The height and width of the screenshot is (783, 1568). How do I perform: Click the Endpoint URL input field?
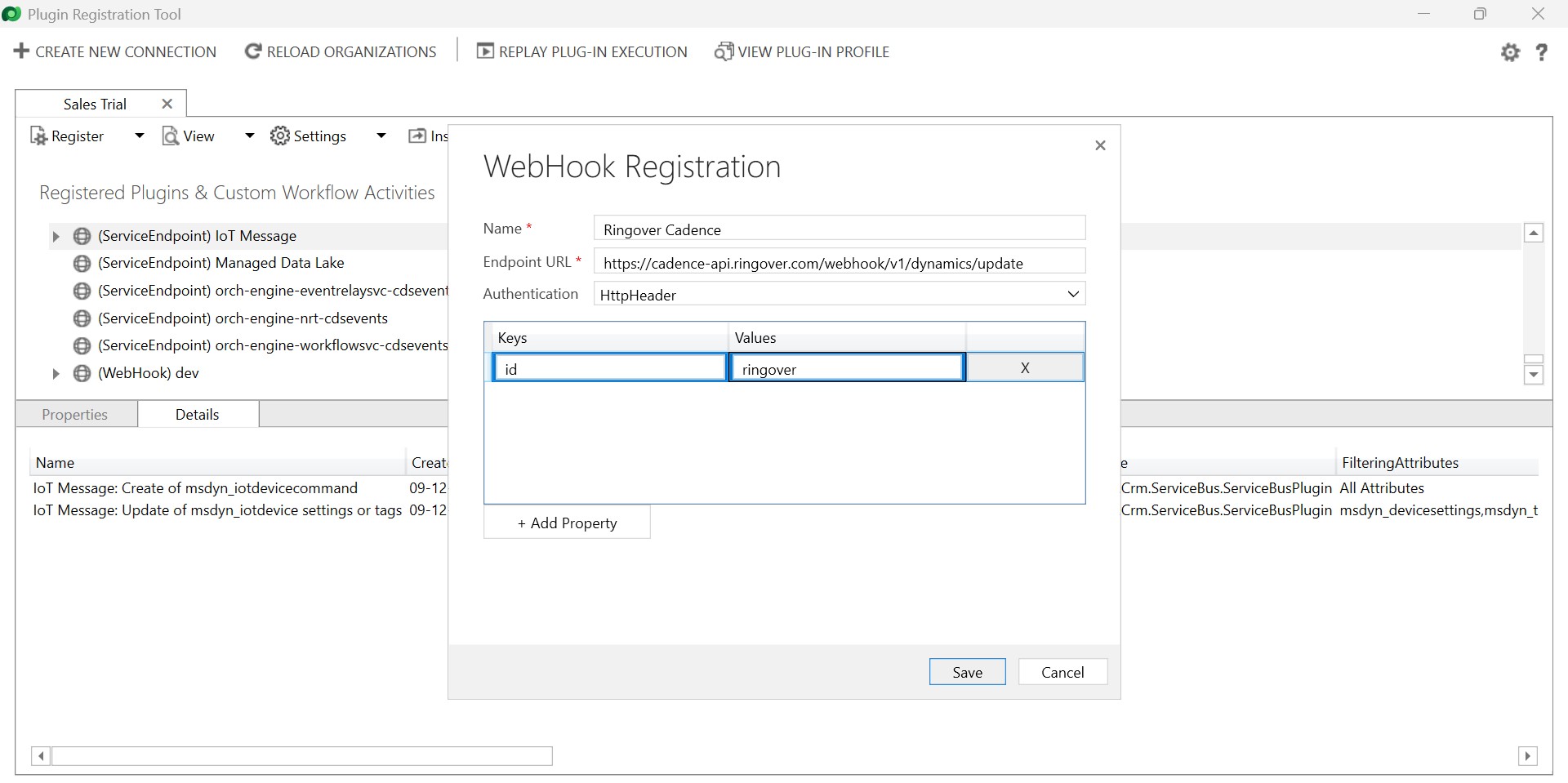pos(840,263)
